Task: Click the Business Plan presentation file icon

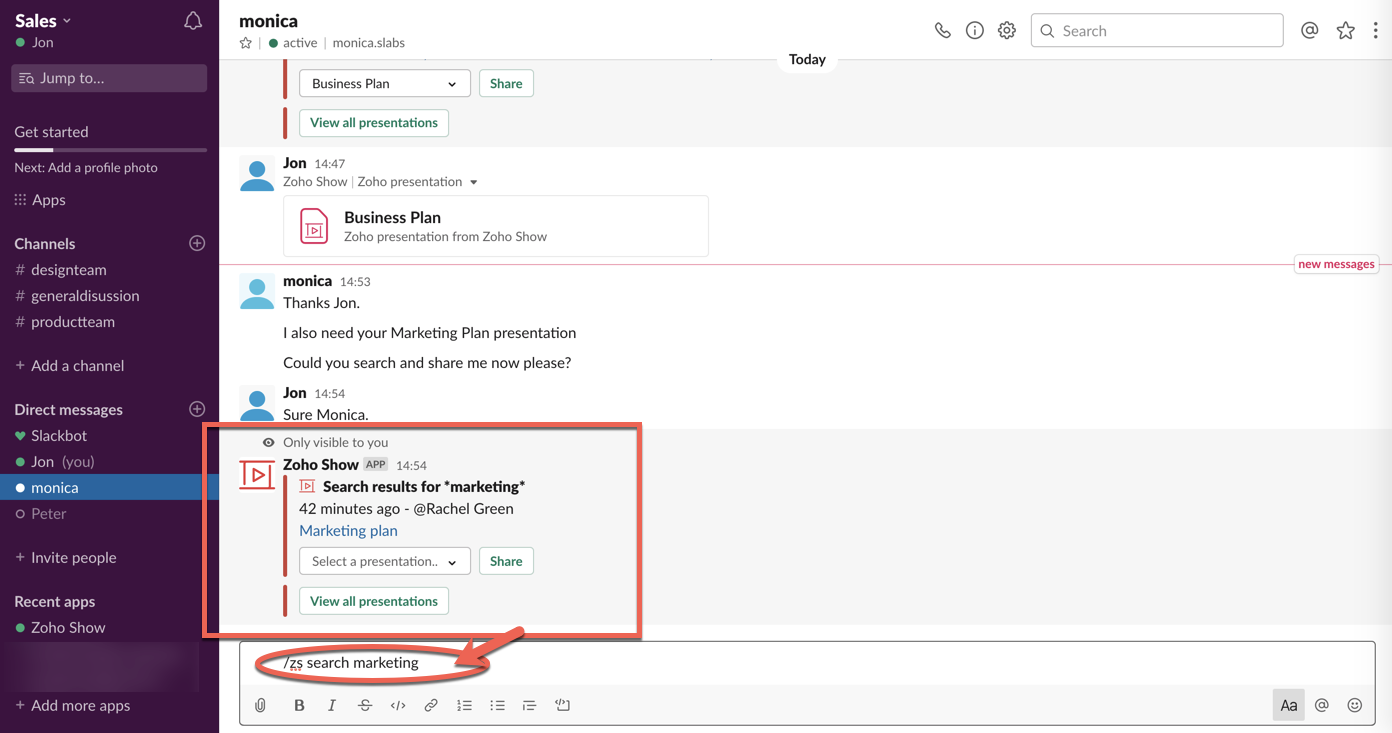Action: 314,226
